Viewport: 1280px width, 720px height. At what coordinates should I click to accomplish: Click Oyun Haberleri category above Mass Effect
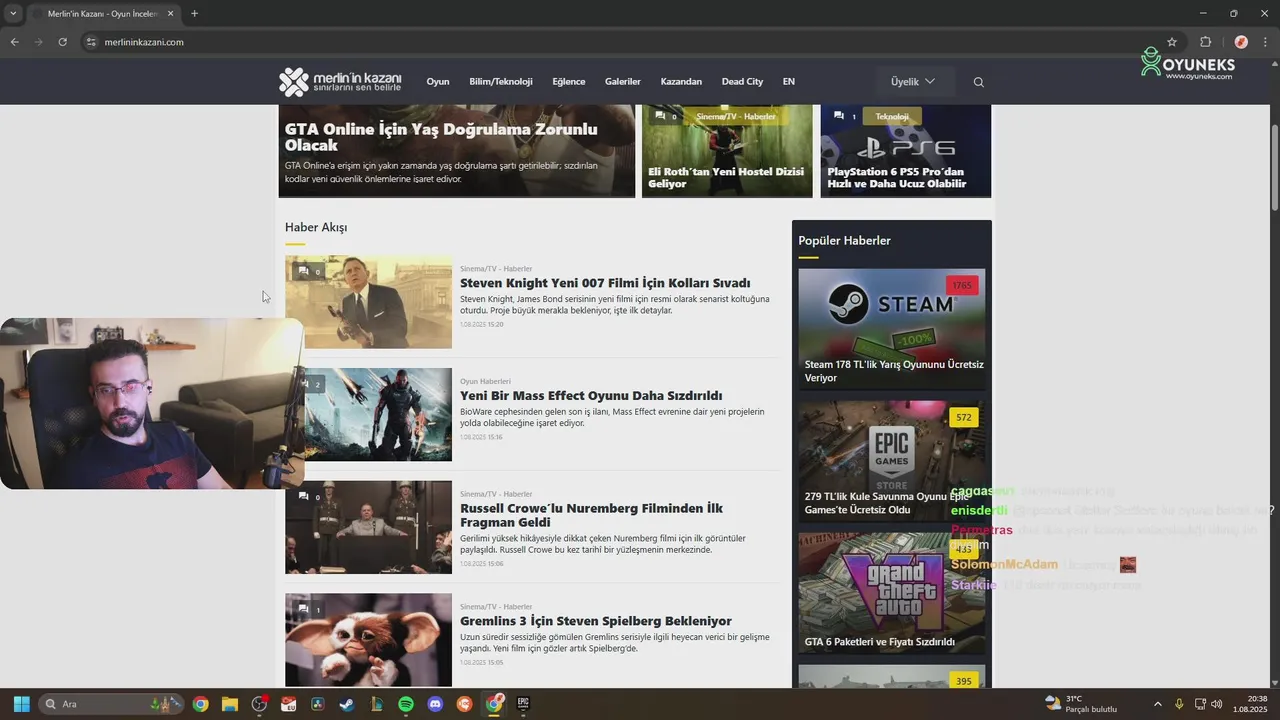click(x=485, y=381)
